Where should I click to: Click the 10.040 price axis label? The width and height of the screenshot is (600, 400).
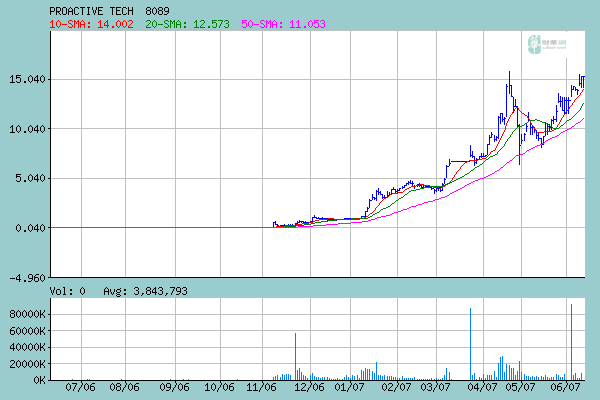(27, 129)
